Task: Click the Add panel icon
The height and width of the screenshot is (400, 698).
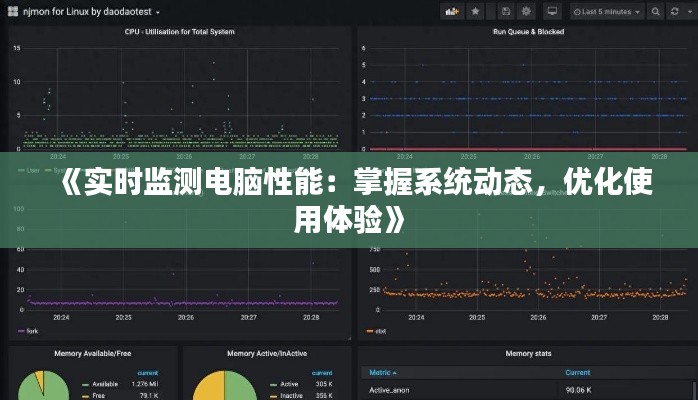Action: (x=452, y=12)
